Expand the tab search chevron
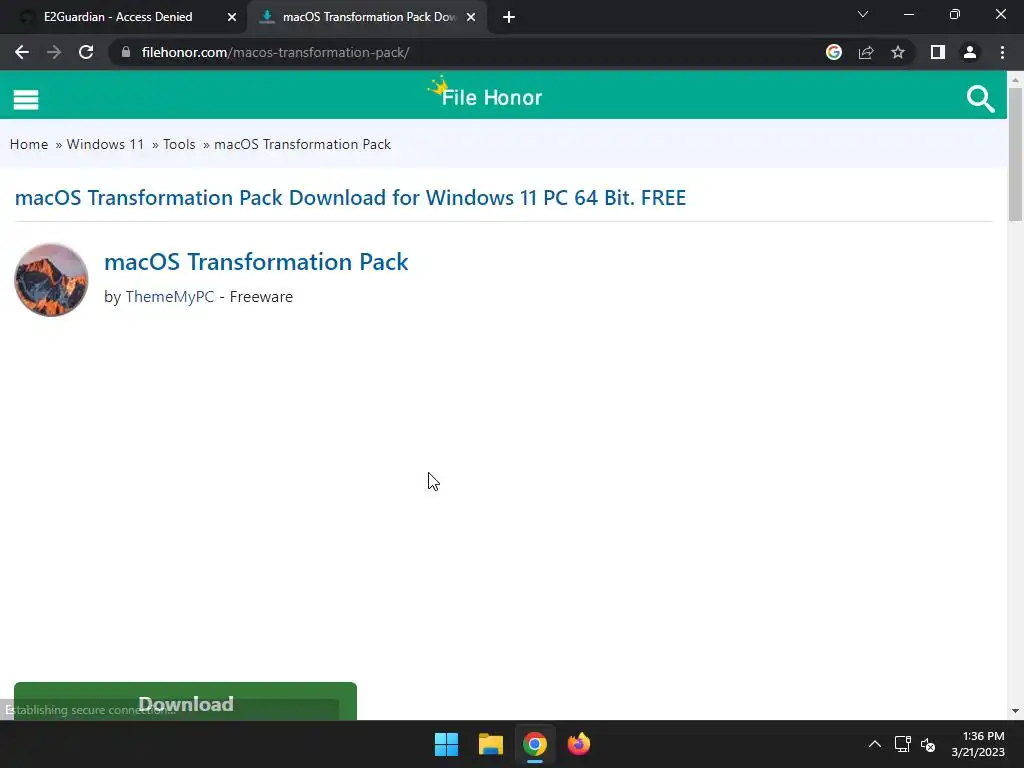 tap(863, 14)
